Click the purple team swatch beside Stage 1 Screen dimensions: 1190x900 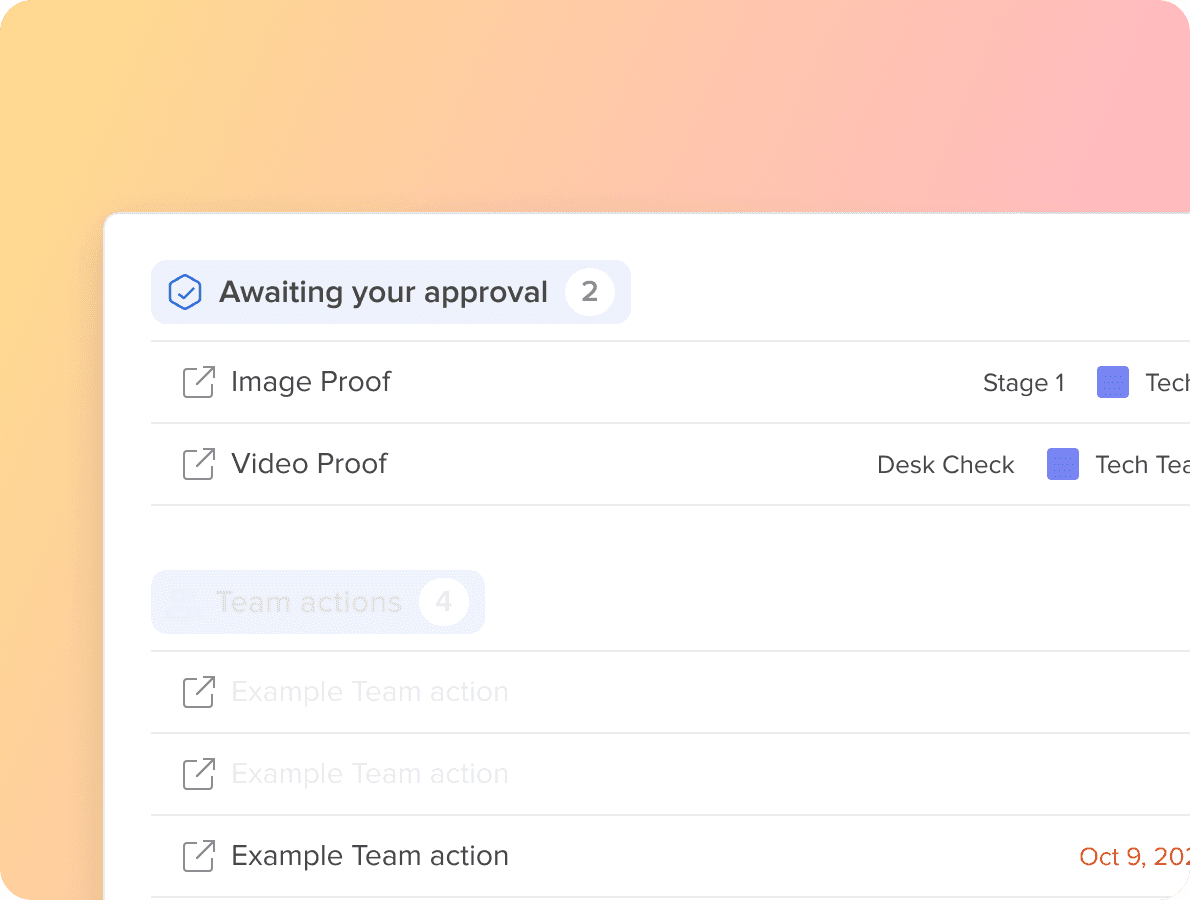1113,382
